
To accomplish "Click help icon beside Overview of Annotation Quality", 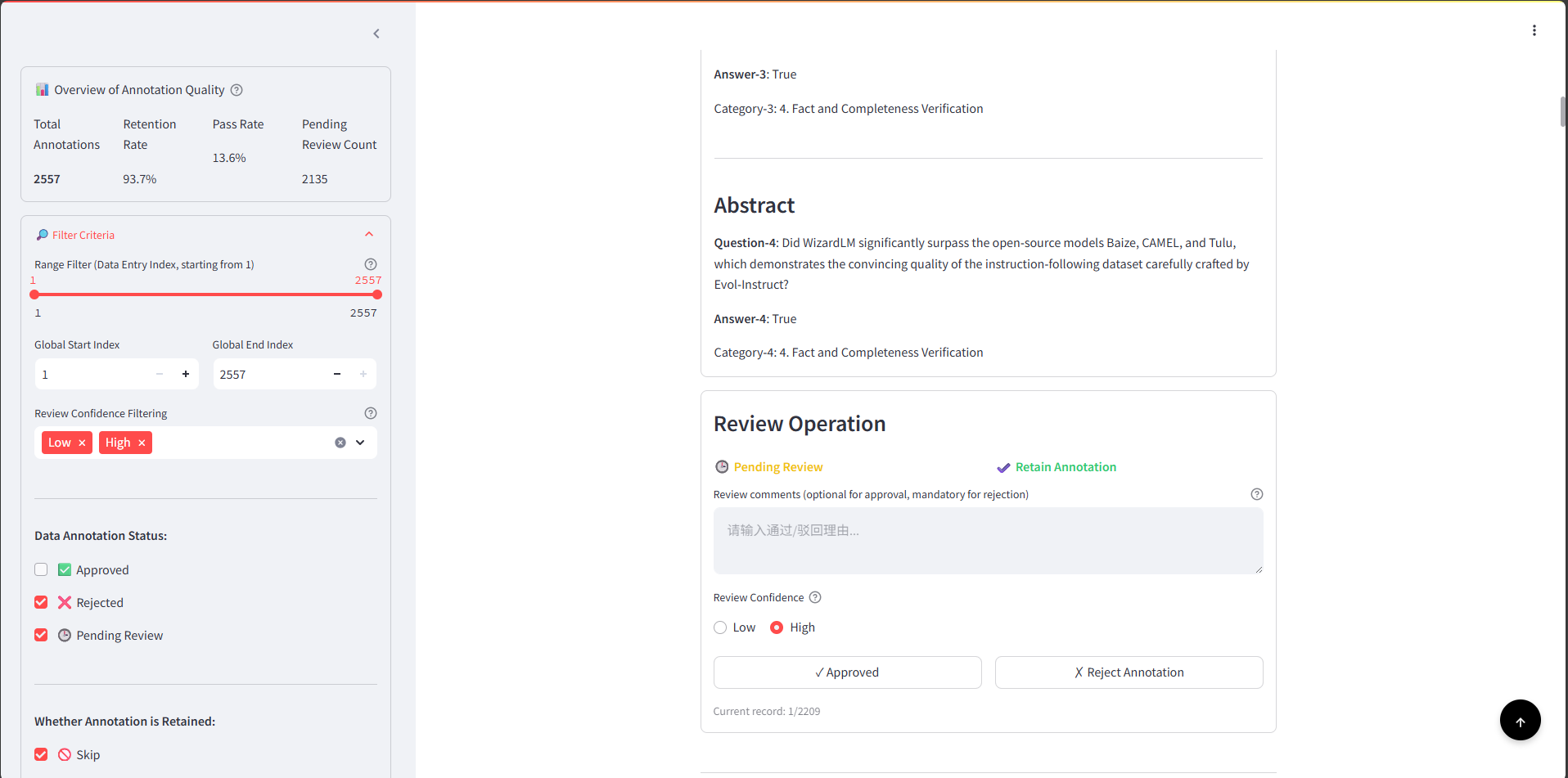I will pos(237,90).
